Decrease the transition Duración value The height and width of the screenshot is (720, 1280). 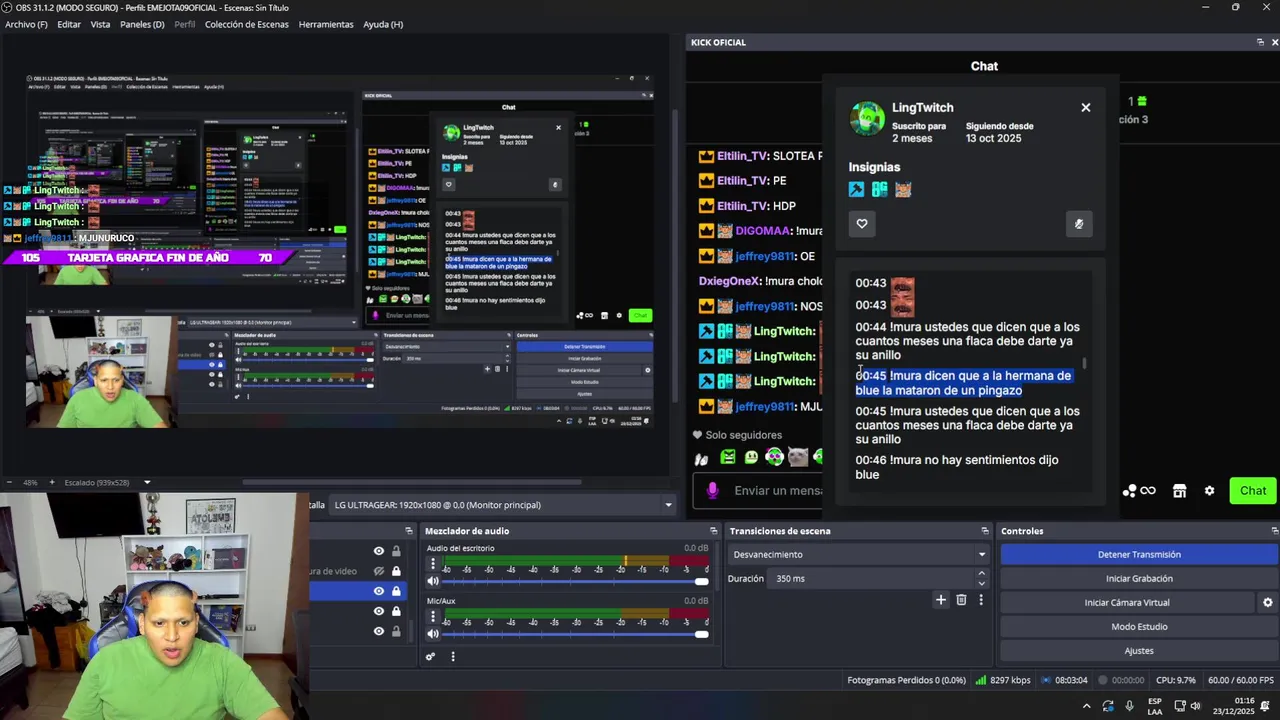pos(981,584)
